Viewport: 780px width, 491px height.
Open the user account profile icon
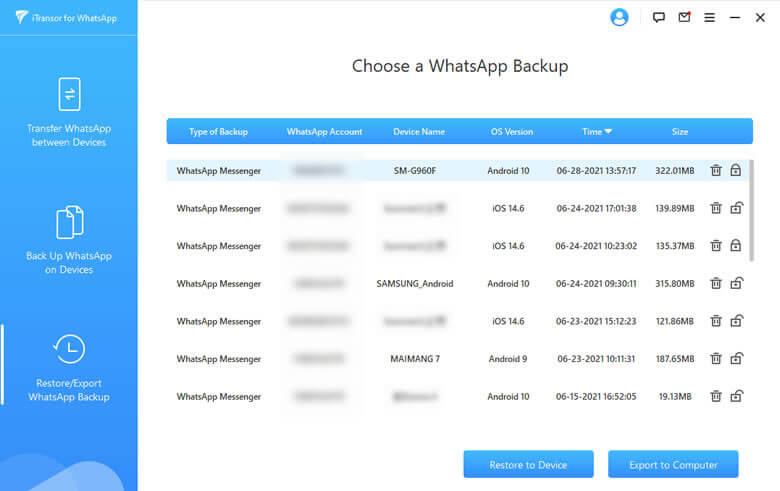(x=619, y=17)
